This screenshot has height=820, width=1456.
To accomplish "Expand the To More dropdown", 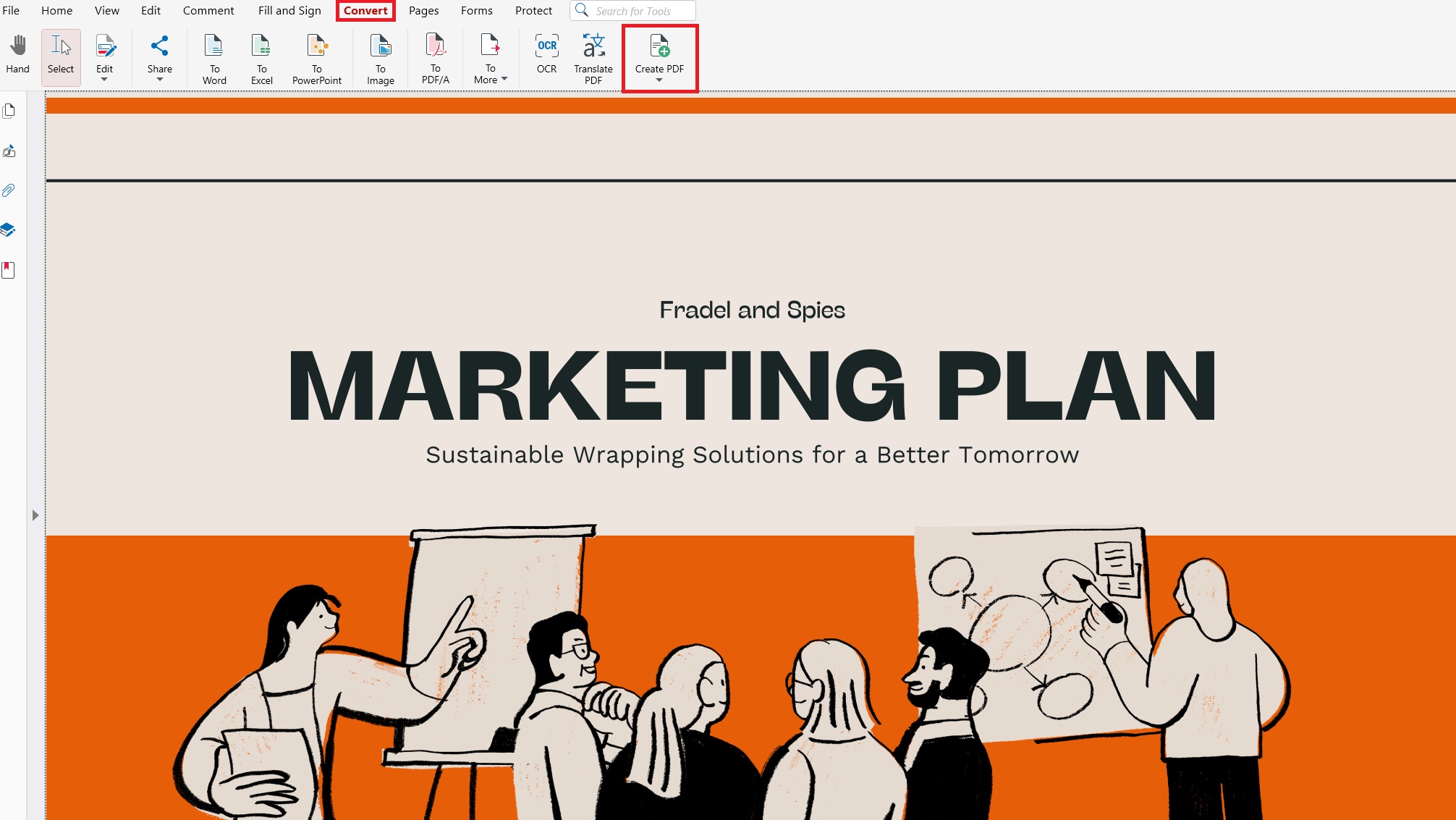I will (504, 79).
